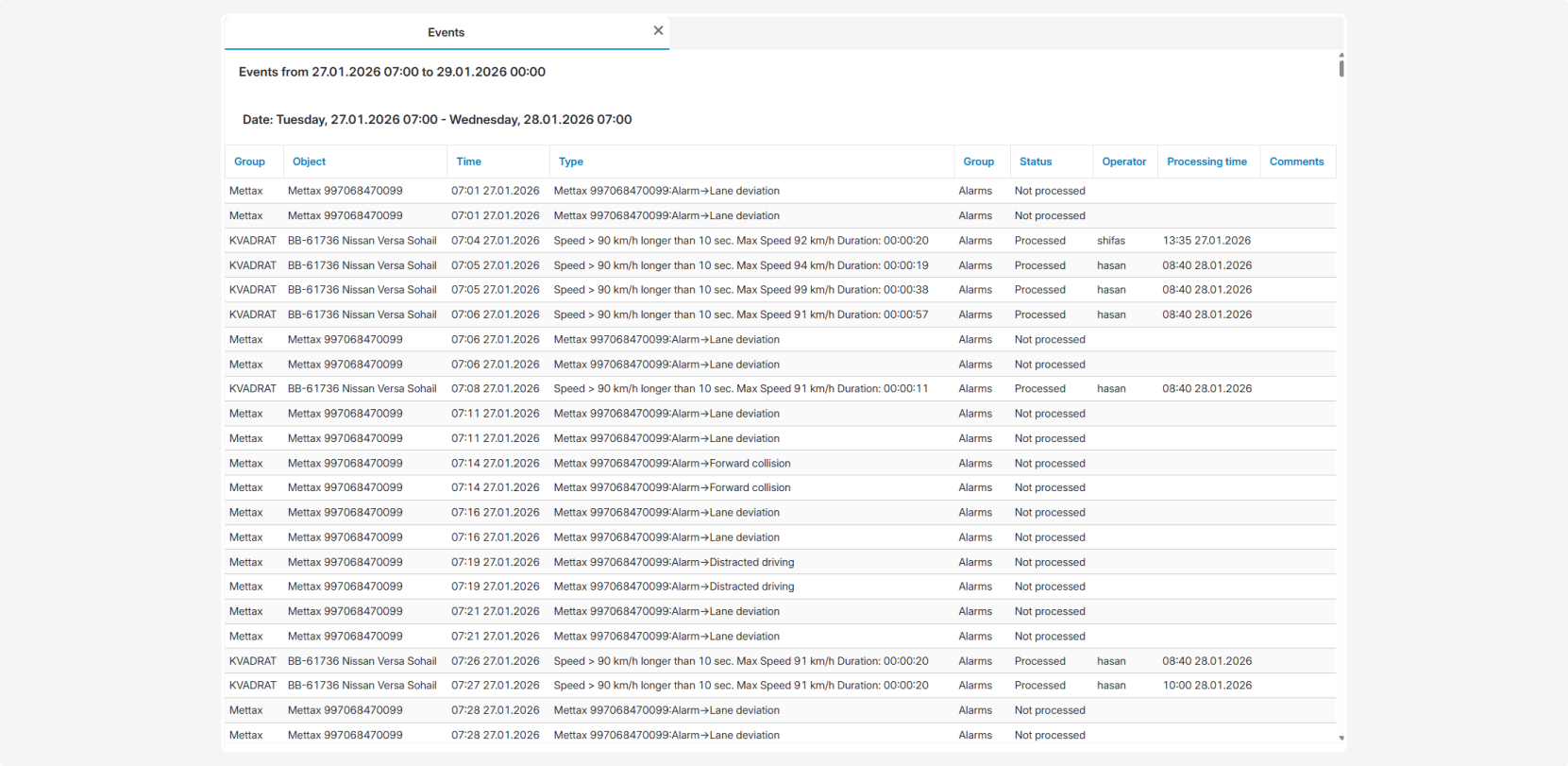The image size is (1568, 766).
Task: Sort table by Object column header
Action: click(309, 162)
